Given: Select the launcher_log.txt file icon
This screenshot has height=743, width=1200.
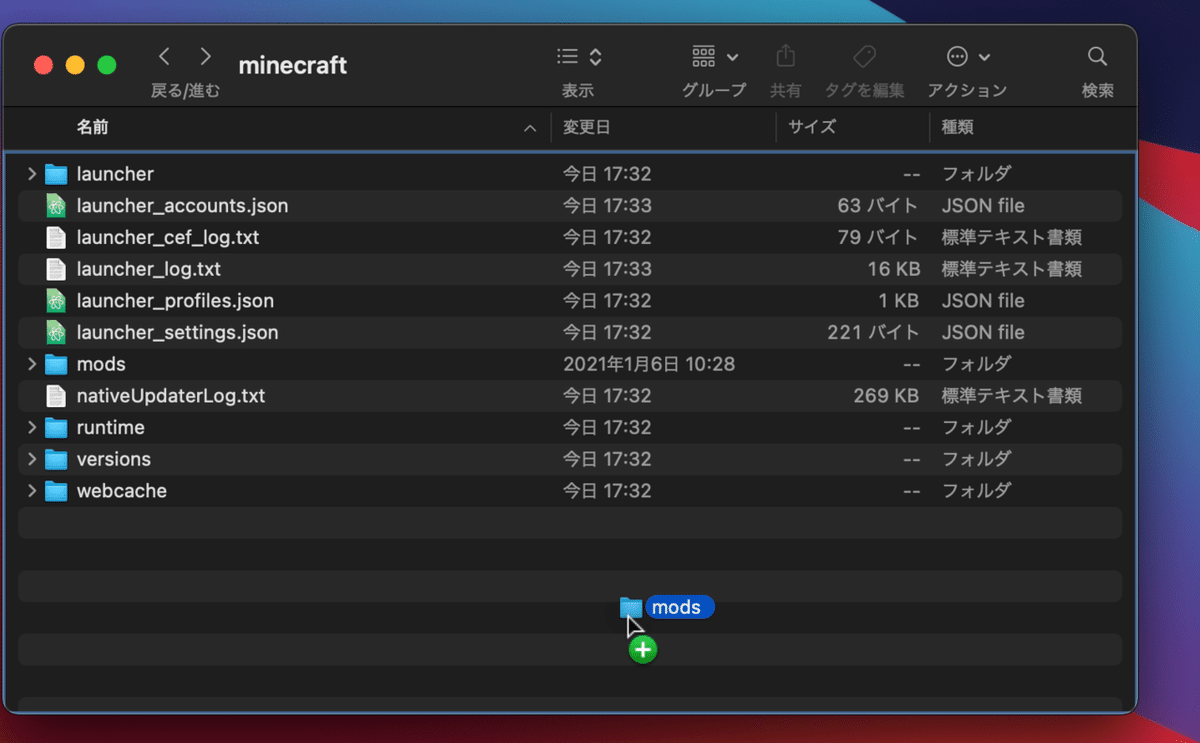Looking at the screenshot, I should 56,269.
